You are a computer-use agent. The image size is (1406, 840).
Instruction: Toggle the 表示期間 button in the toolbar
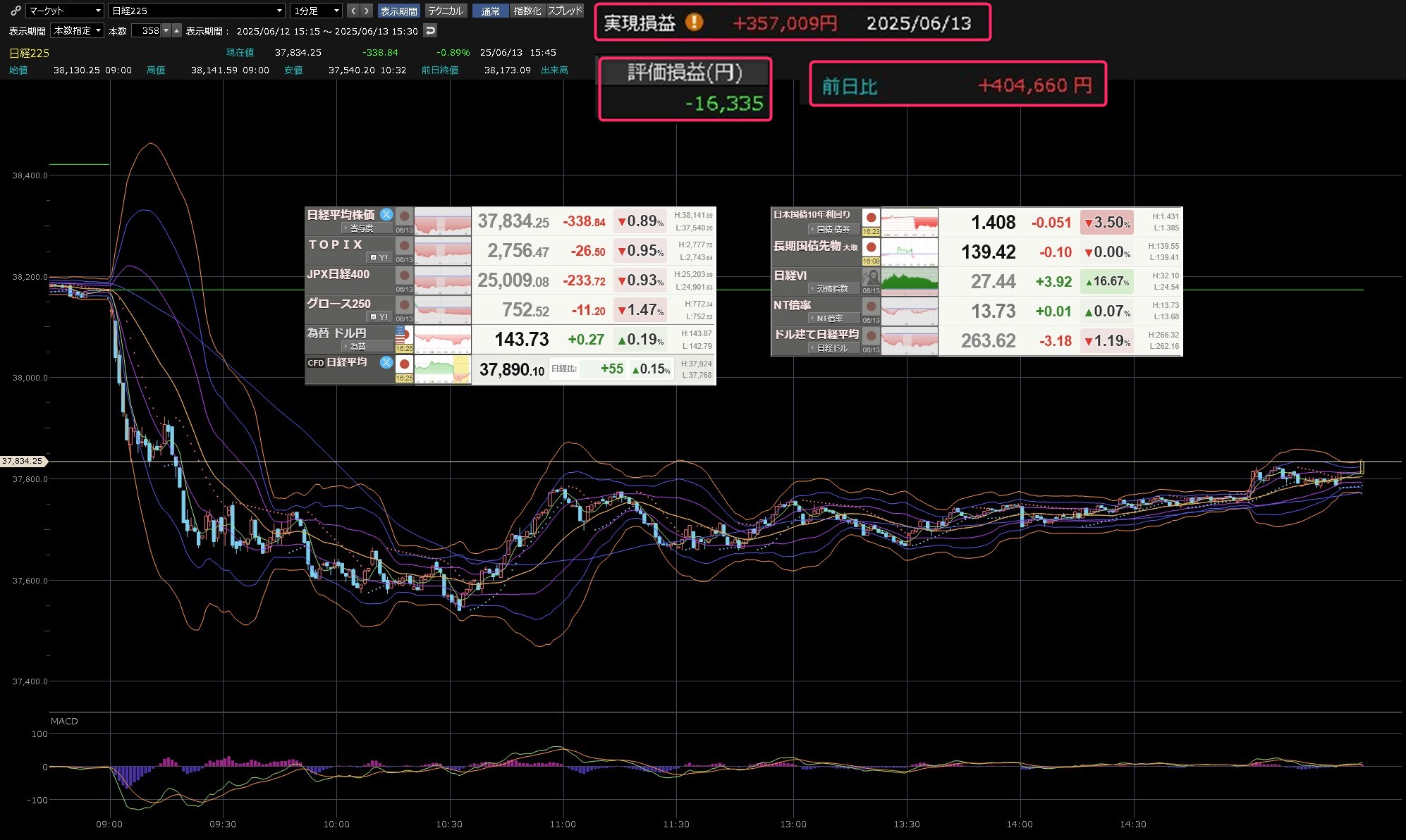click(398, 11)
